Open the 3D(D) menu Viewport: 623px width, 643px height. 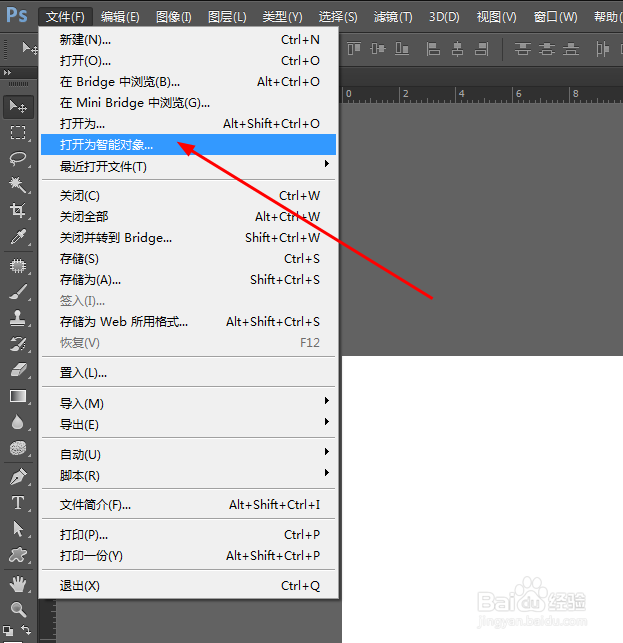click(444, 17)
